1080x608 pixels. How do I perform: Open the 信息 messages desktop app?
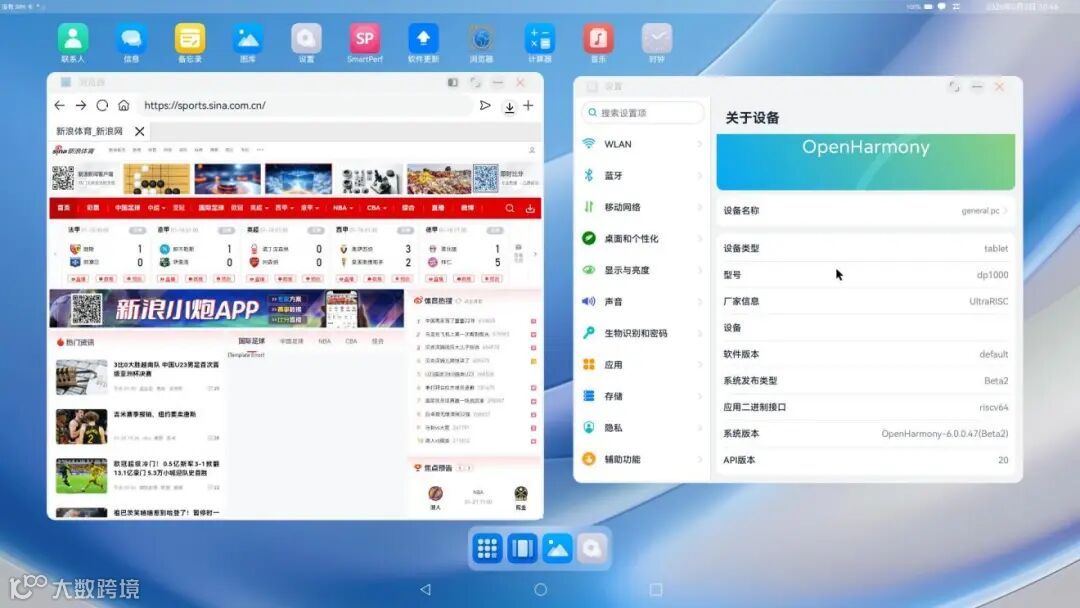click(131, 38)
